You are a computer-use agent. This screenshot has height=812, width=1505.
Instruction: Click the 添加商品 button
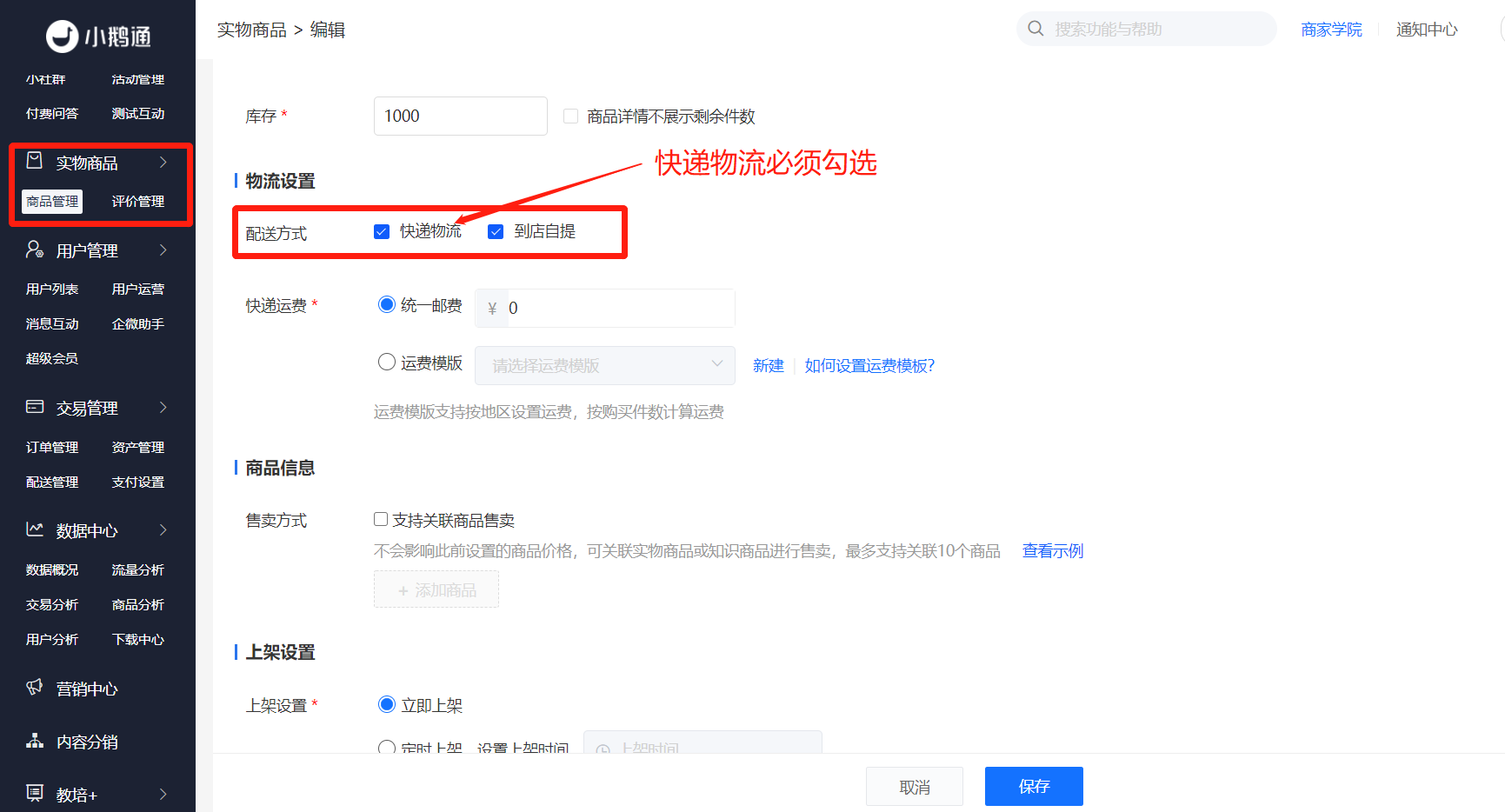[x=436, y=589]
